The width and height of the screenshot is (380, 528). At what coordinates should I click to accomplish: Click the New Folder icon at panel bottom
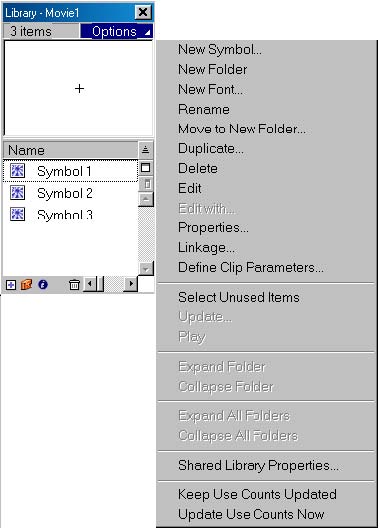click(x=26, y=285)
